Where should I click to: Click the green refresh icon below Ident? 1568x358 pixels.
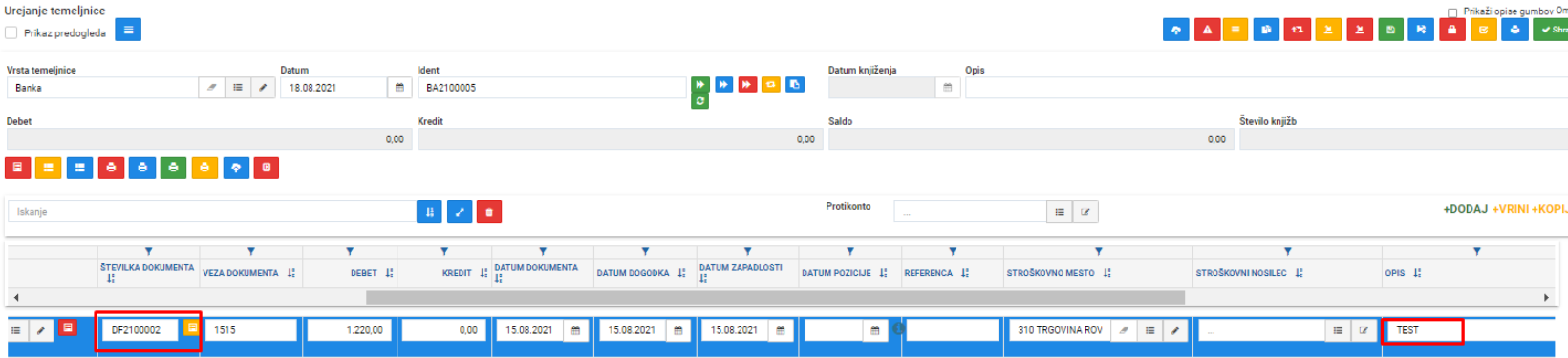tap(700, 101)
